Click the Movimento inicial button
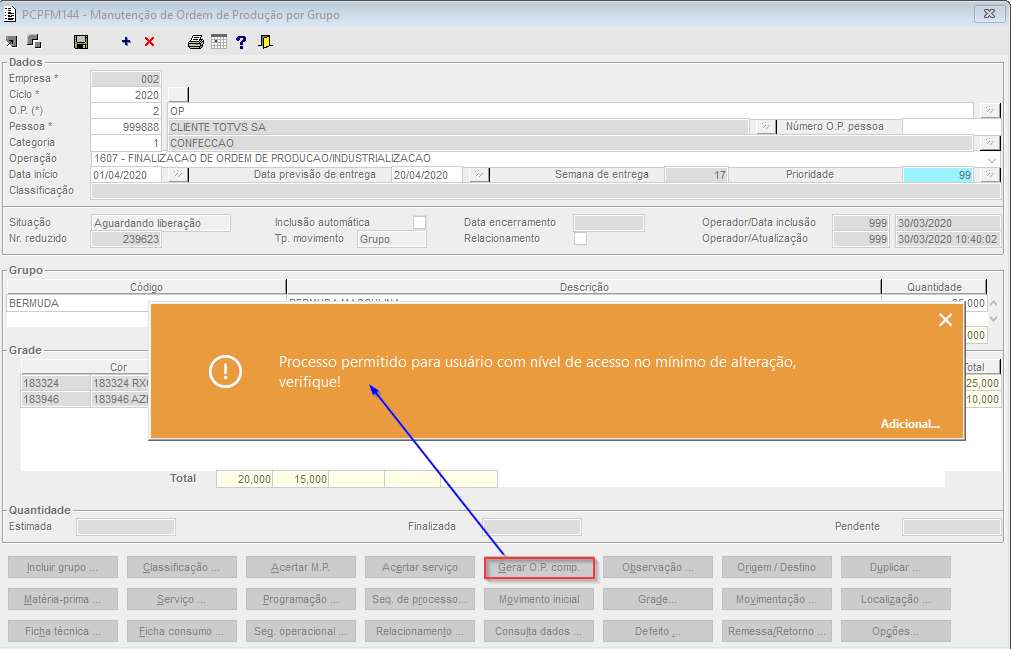This screenshot has height=649, width=1011. (539, 599)
